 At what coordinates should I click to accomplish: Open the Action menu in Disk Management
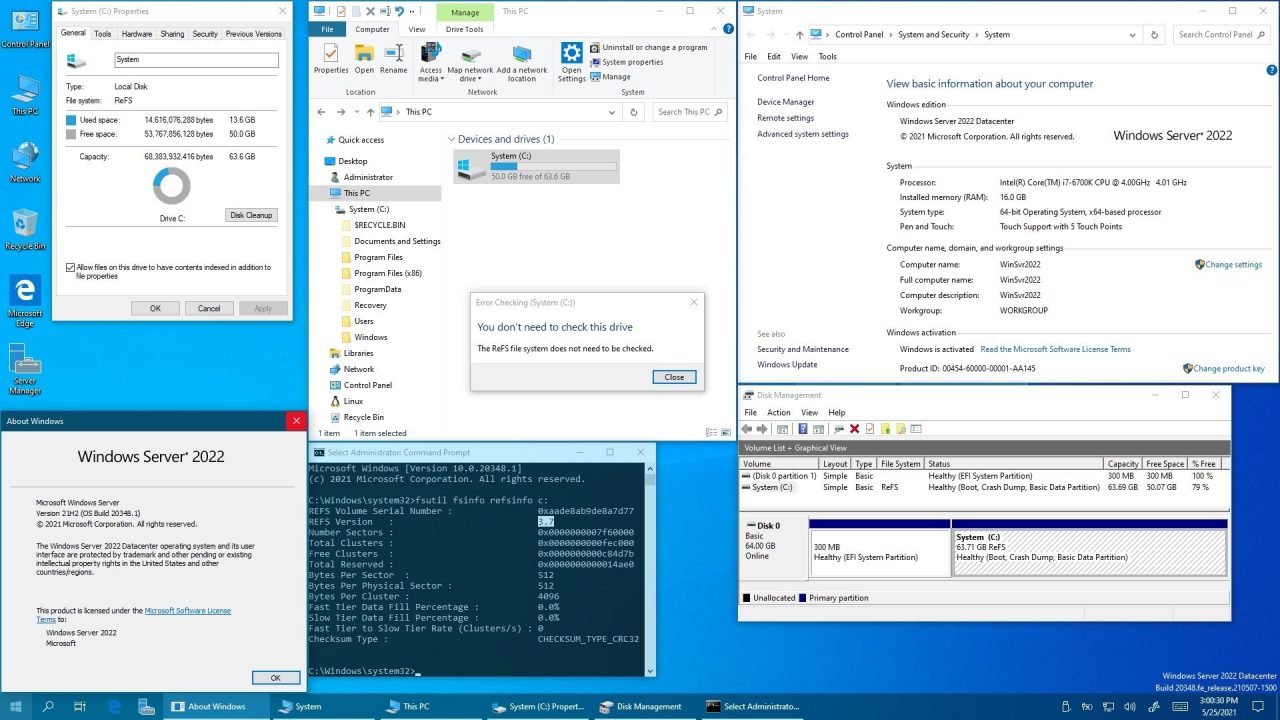[779, 411]
